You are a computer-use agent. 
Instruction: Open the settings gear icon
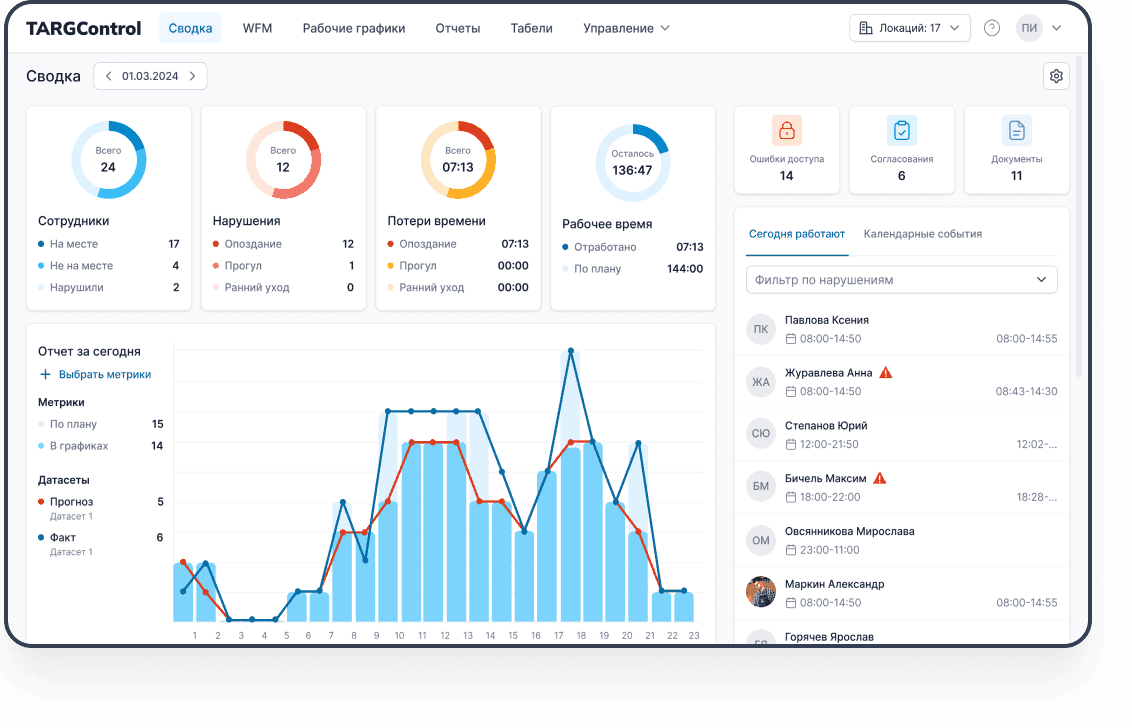point(1056,76)
